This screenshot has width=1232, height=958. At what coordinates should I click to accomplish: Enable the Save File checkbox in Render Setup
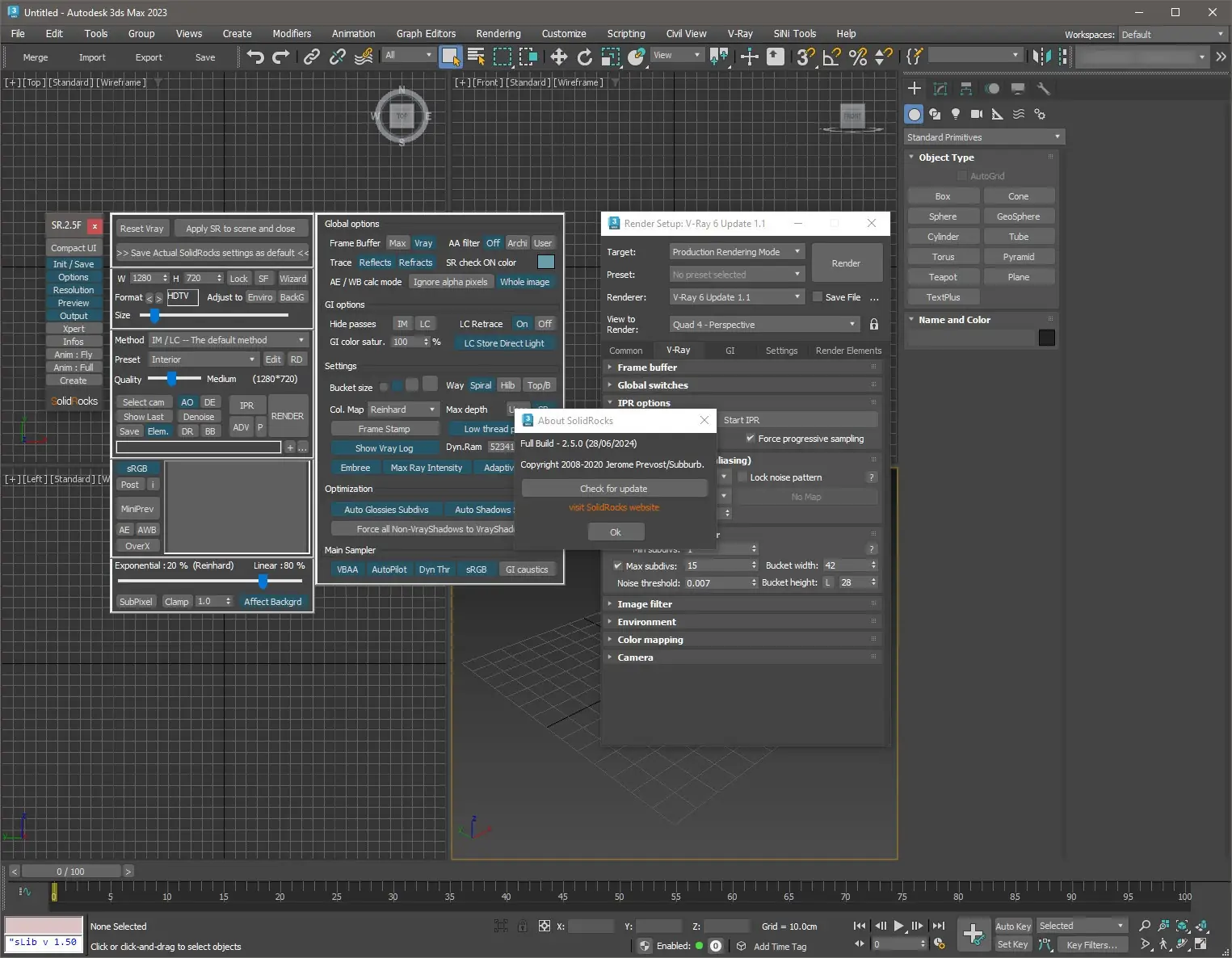coord(818,296)
